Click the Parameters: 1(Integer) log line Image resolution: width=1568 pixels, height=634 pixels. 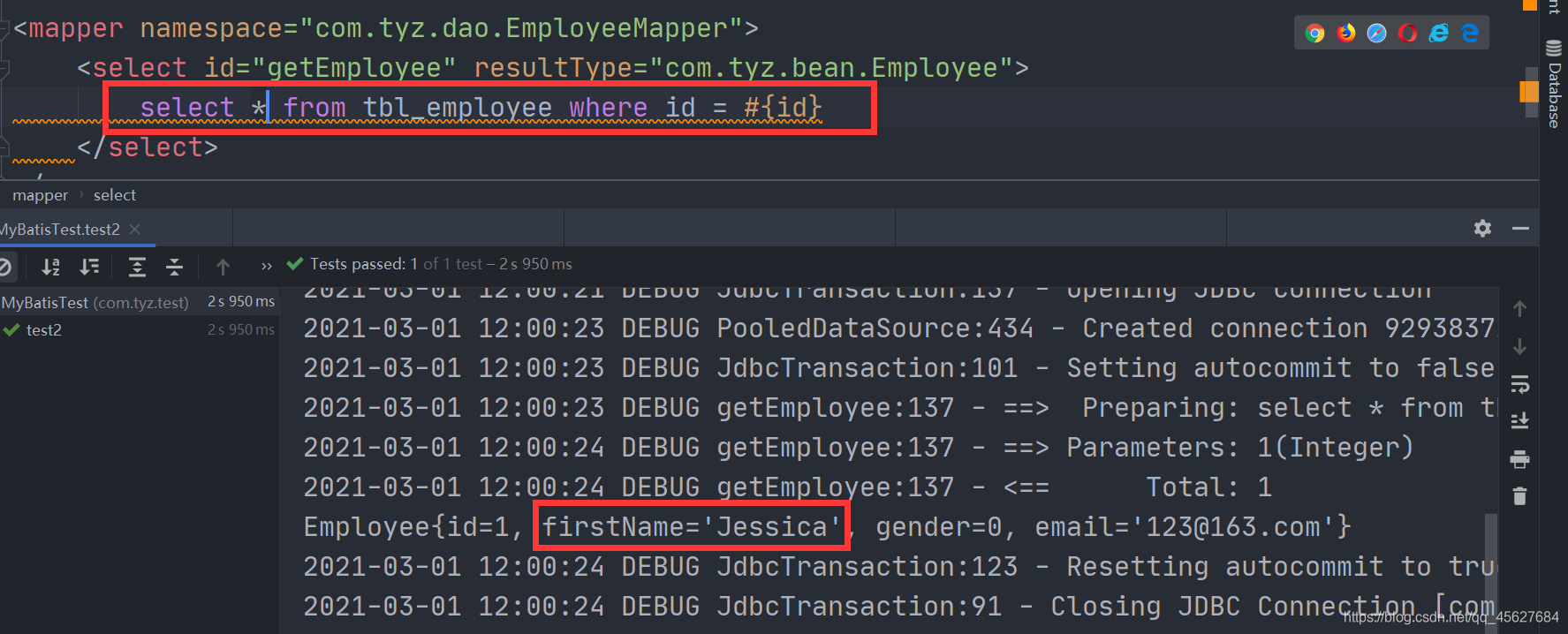click(858, 448)
